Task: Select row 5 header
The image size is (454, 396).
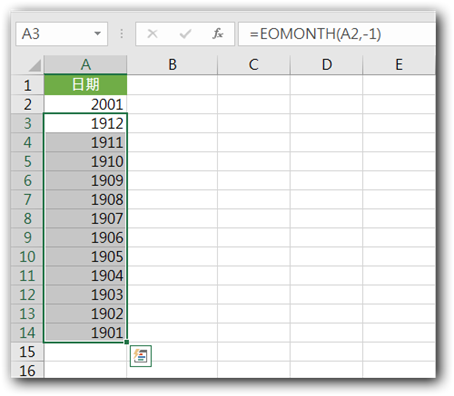Action: click(x=27, y=161)
